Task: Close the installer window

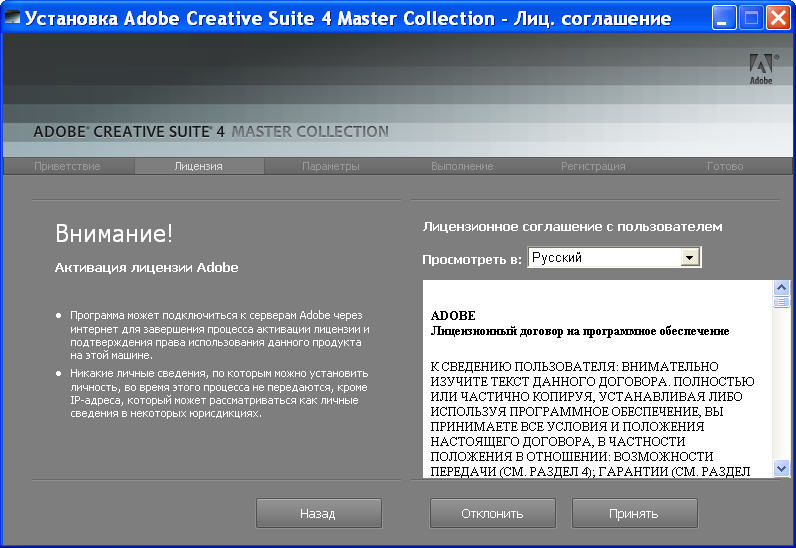Action: (778, 18)
